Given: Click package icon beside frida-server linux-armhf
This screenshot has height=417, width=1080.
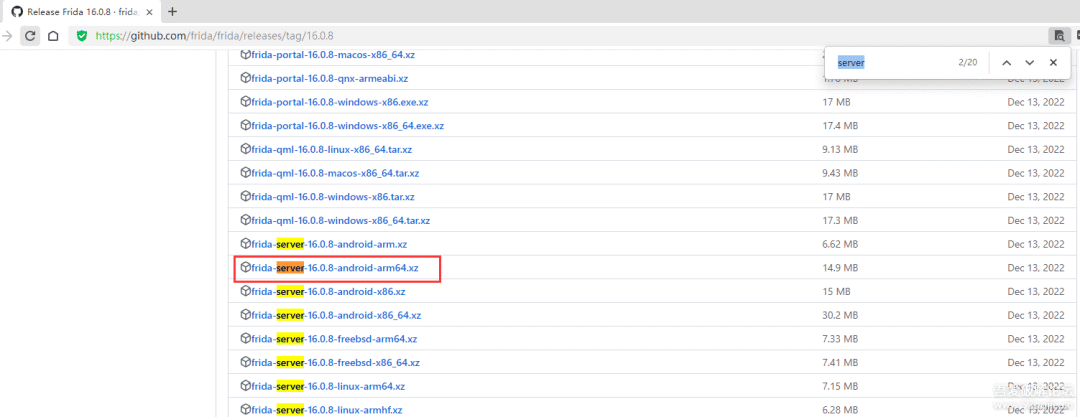Looking at the screenshot, I should coord(245,409).
